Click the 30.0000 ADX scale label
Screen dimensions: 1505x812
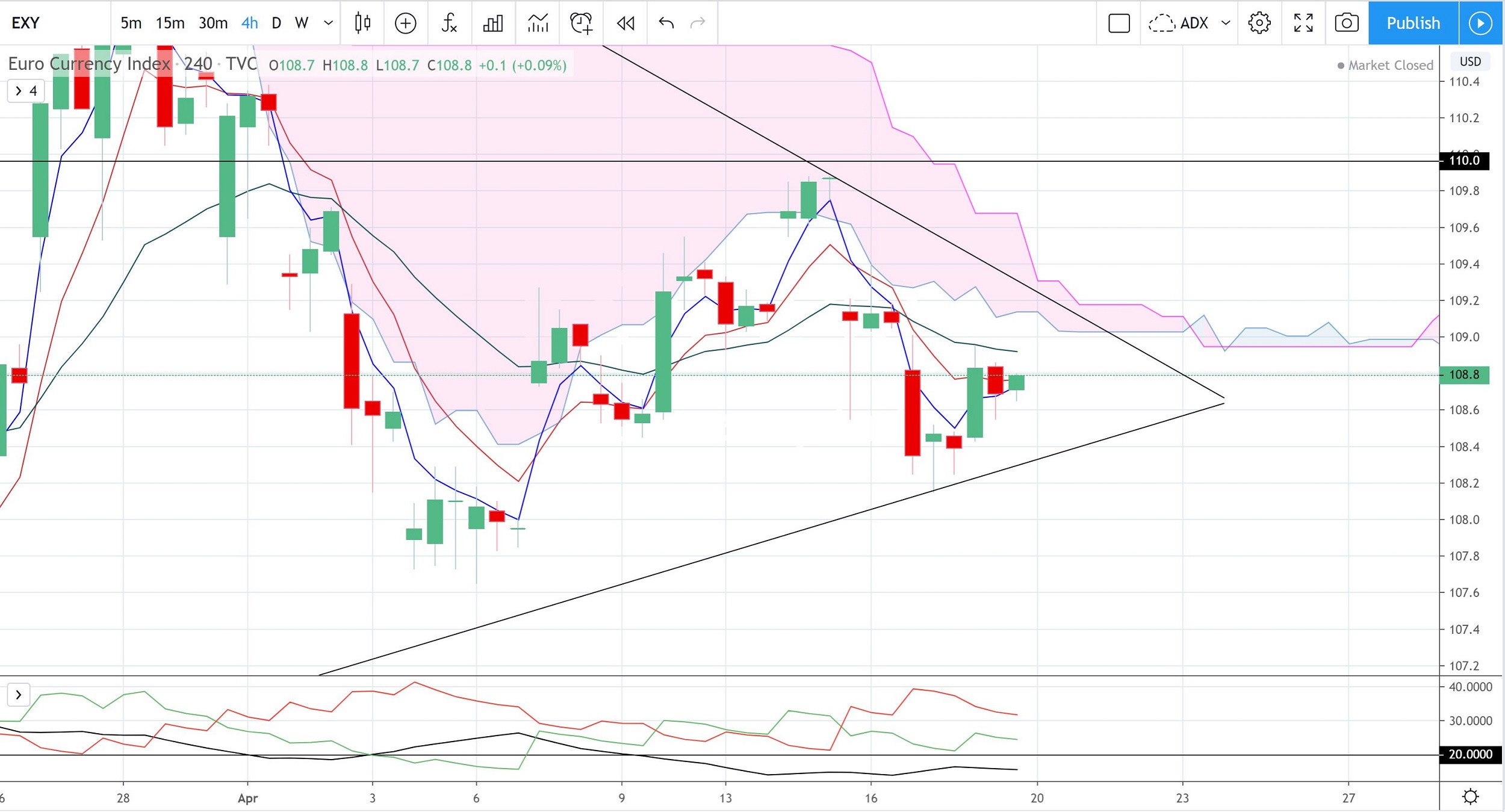tap(1470, 721)
